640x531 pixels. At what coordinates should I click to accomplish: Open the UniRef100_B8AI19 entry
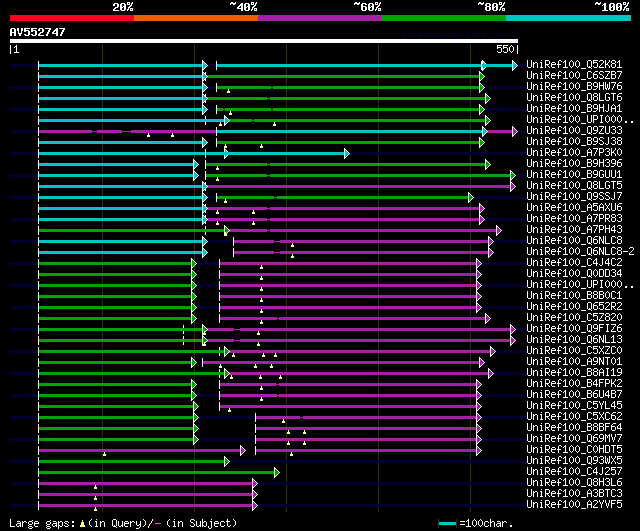[574, 373]
